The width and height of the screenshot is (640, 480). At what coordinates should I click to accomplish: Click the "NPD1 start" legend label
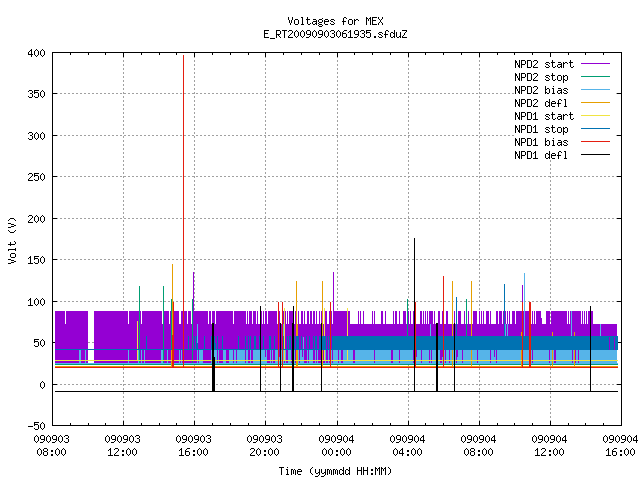pyautogui.click(x=544, y=116)
